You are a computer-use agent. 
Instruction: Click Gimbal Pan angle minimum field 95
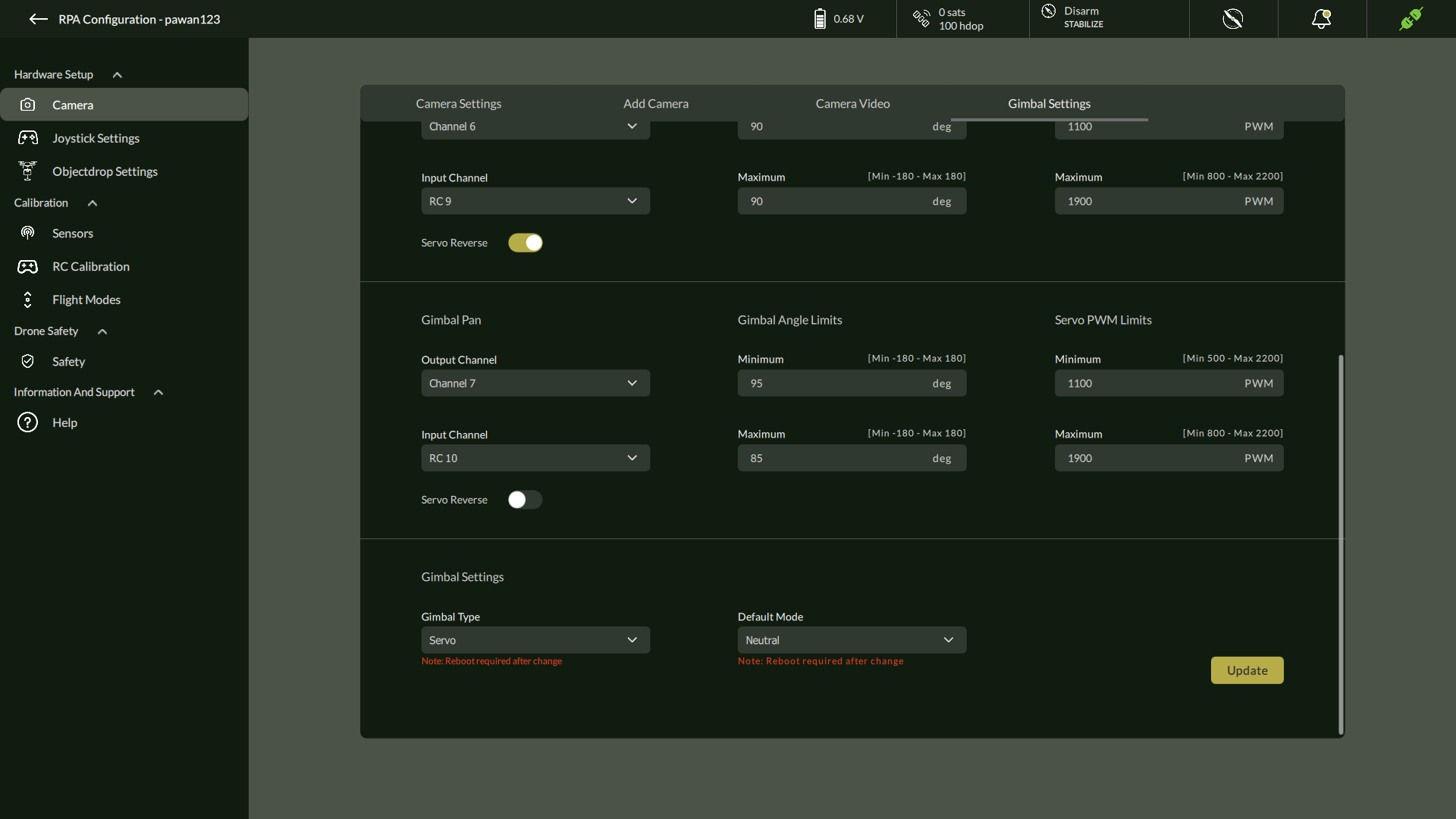point(852,383)
